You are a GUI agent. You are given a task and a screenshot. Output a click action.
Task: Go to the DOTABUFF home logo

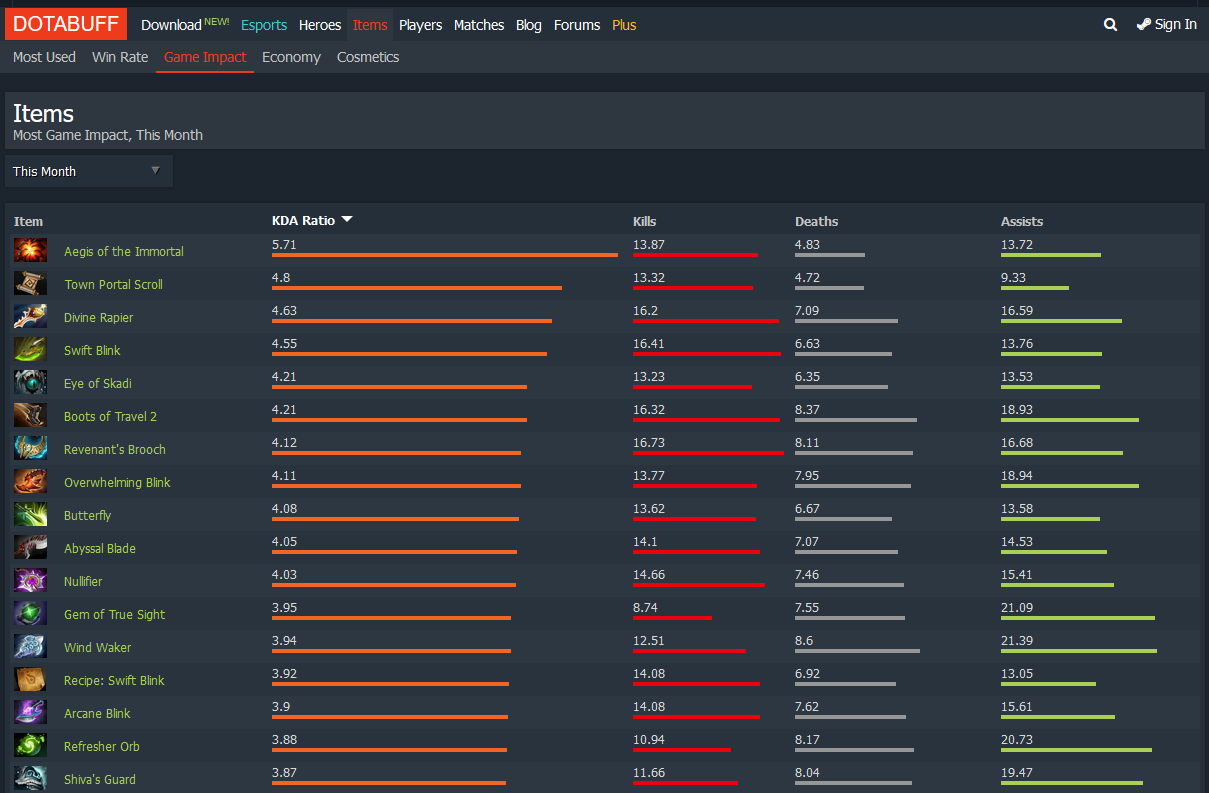point(66,24)
